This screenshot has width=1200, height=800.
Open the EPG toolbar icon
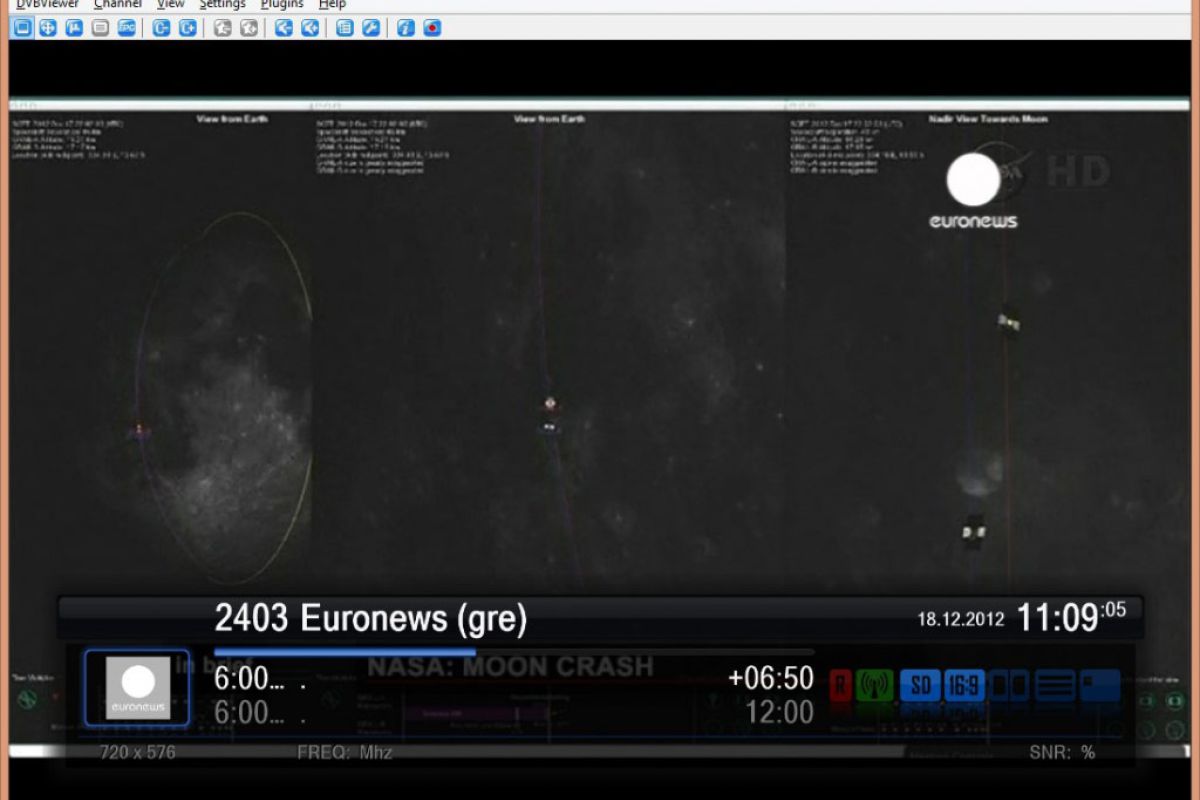click(x=126, y=28)
